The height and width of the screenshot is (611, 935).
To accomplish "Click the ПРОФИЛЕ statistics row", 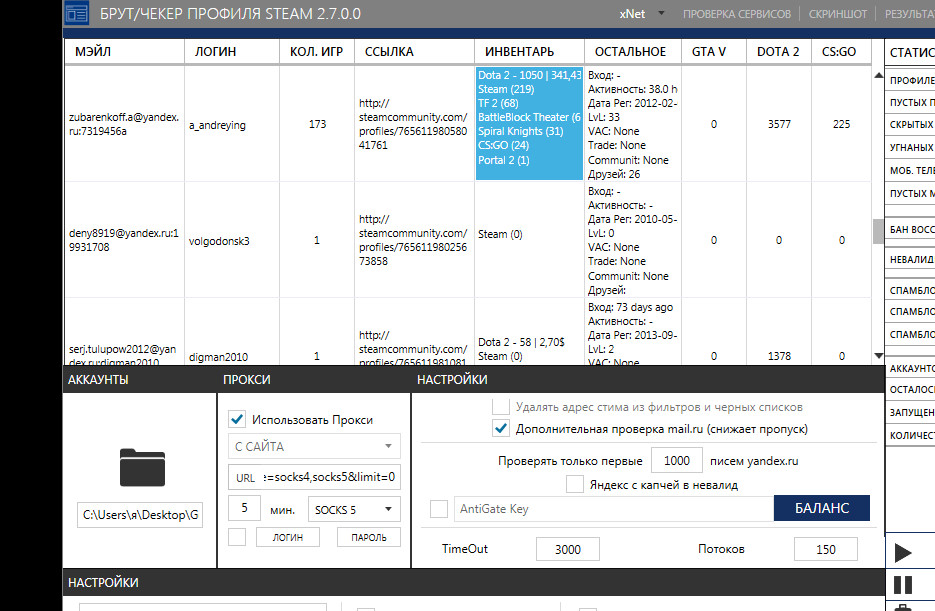I will (910, 80).
